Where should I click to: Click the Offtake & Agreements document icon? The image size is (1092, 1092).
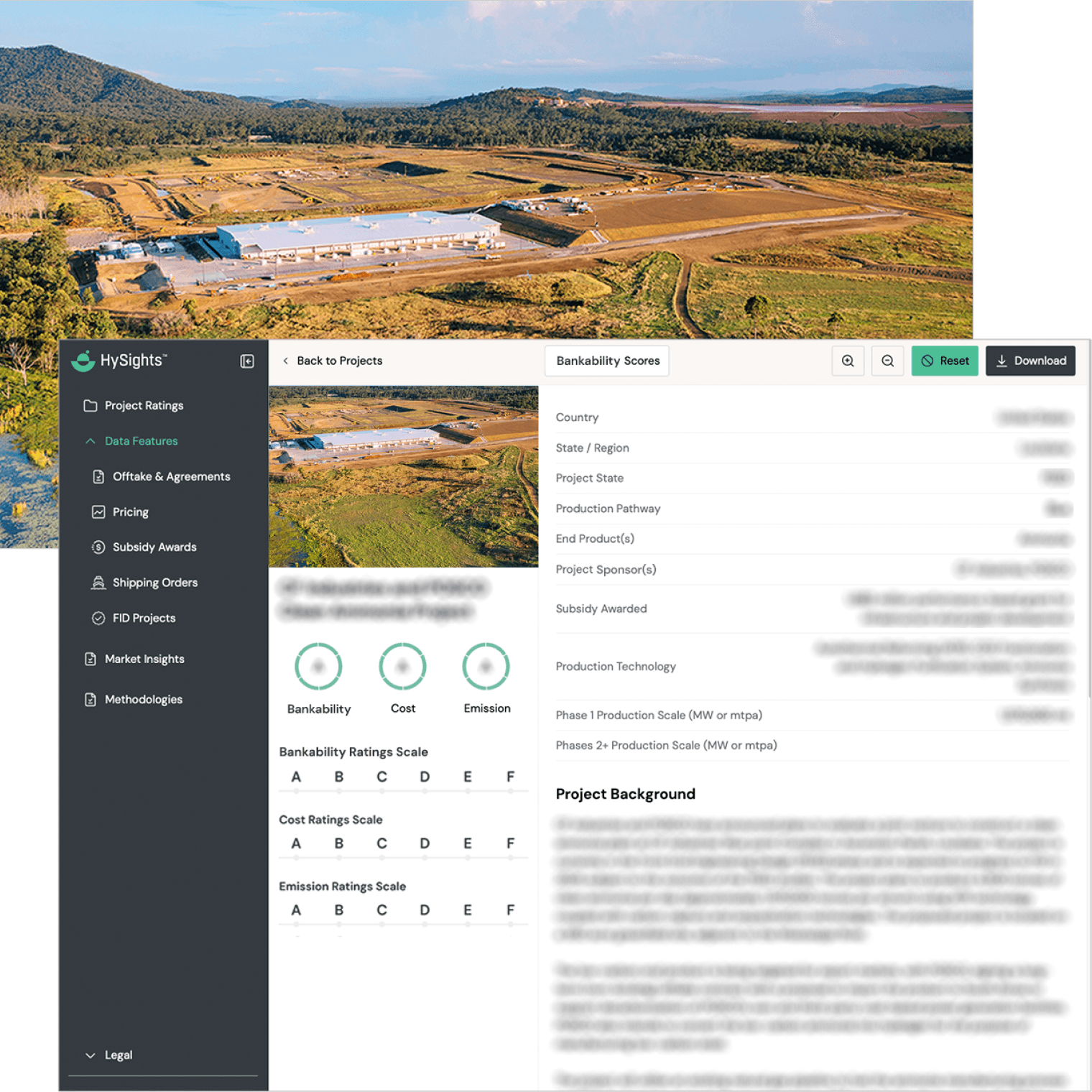point(98,476)
